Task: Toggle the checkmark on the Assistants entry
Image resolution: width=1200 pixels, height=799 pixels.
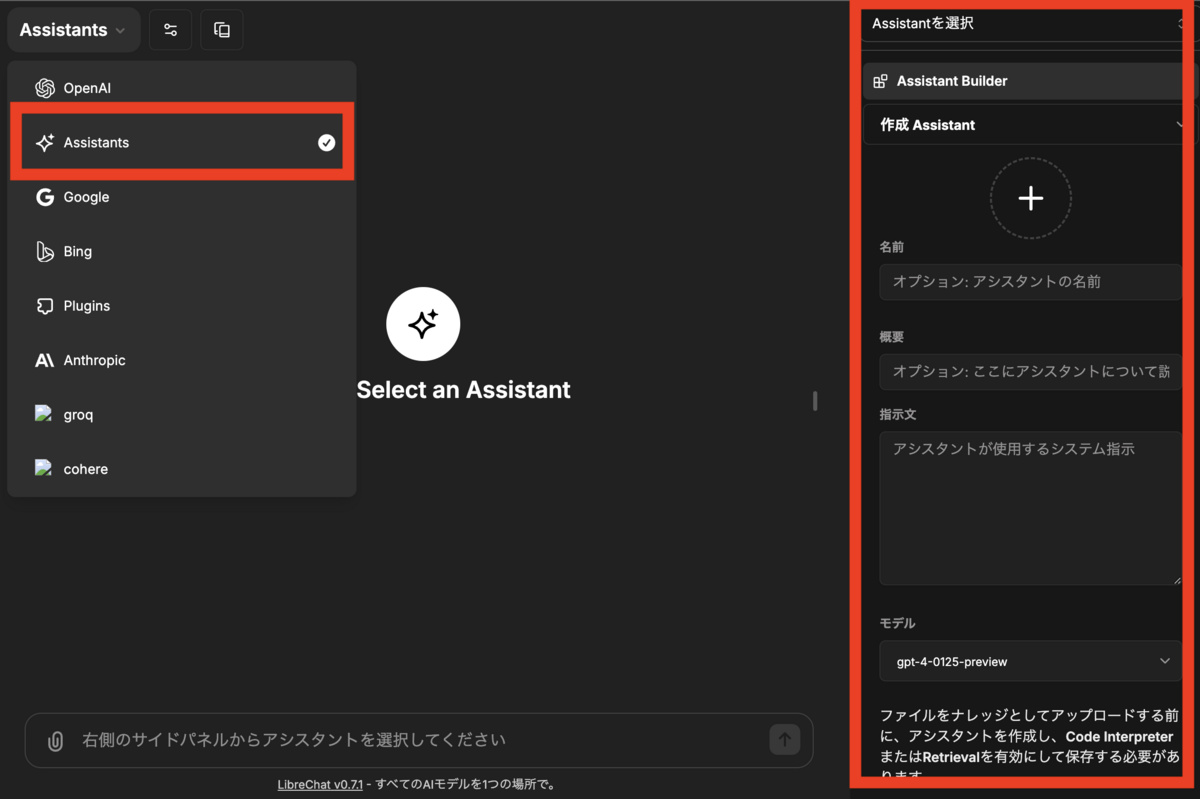Action: pos(326,142)
